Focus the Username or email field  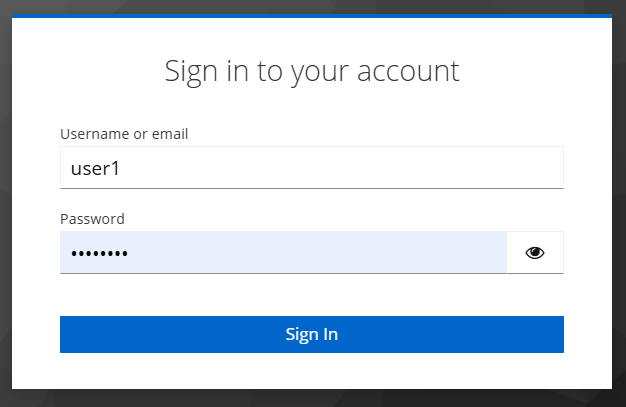click(311, 167)
